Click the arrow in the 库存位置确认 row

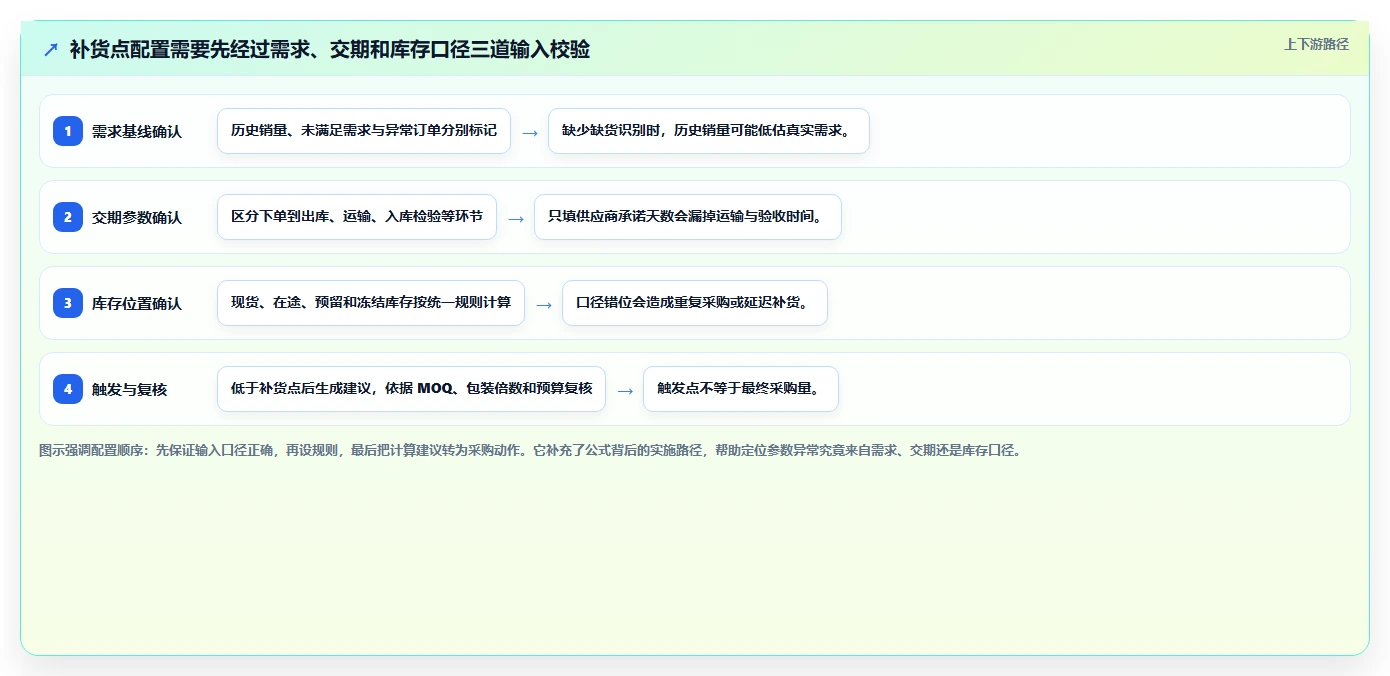point(544,304)
